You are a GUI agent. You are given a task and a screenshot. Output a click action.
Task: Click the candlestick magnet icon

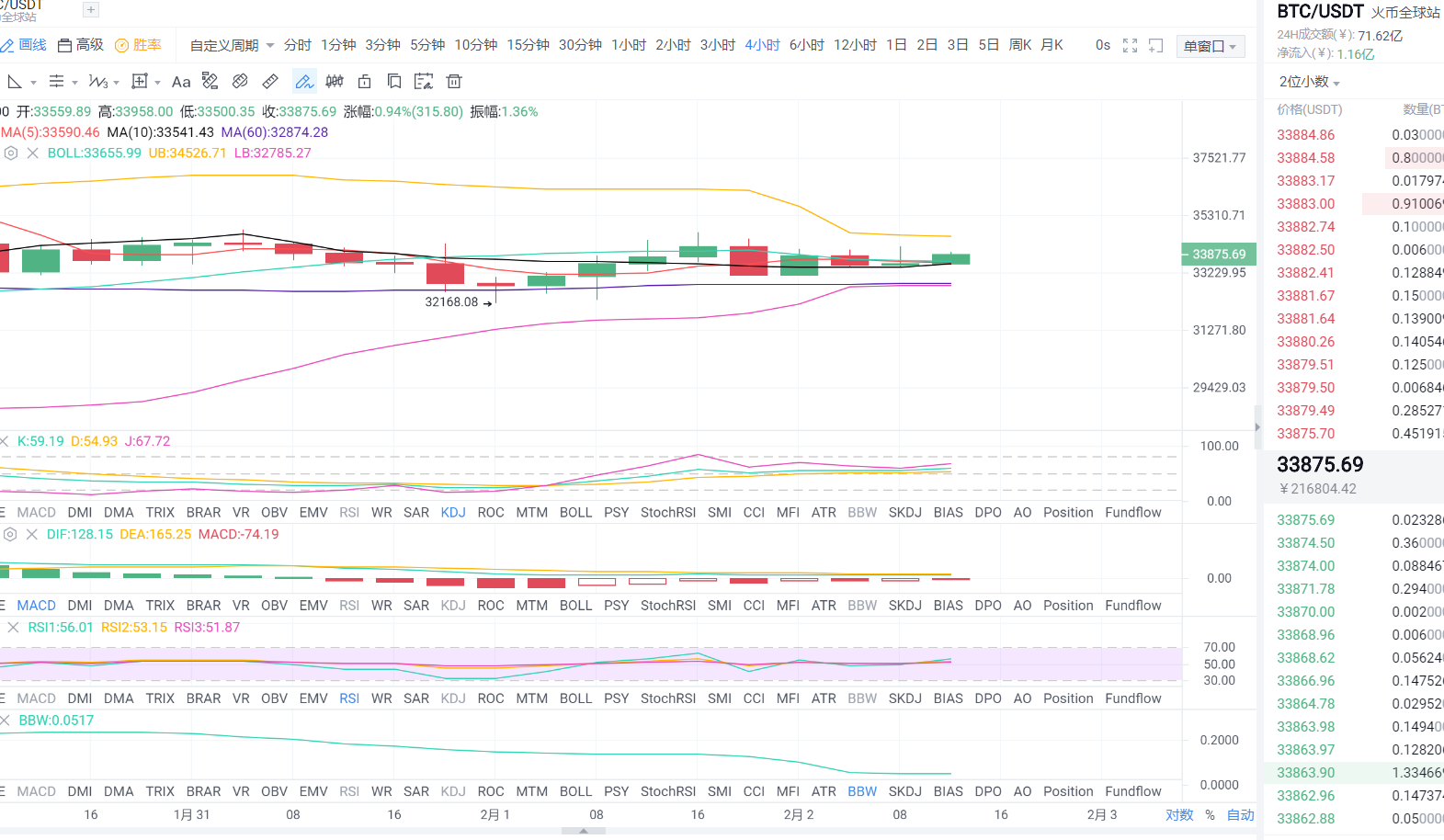click(335, 82)
